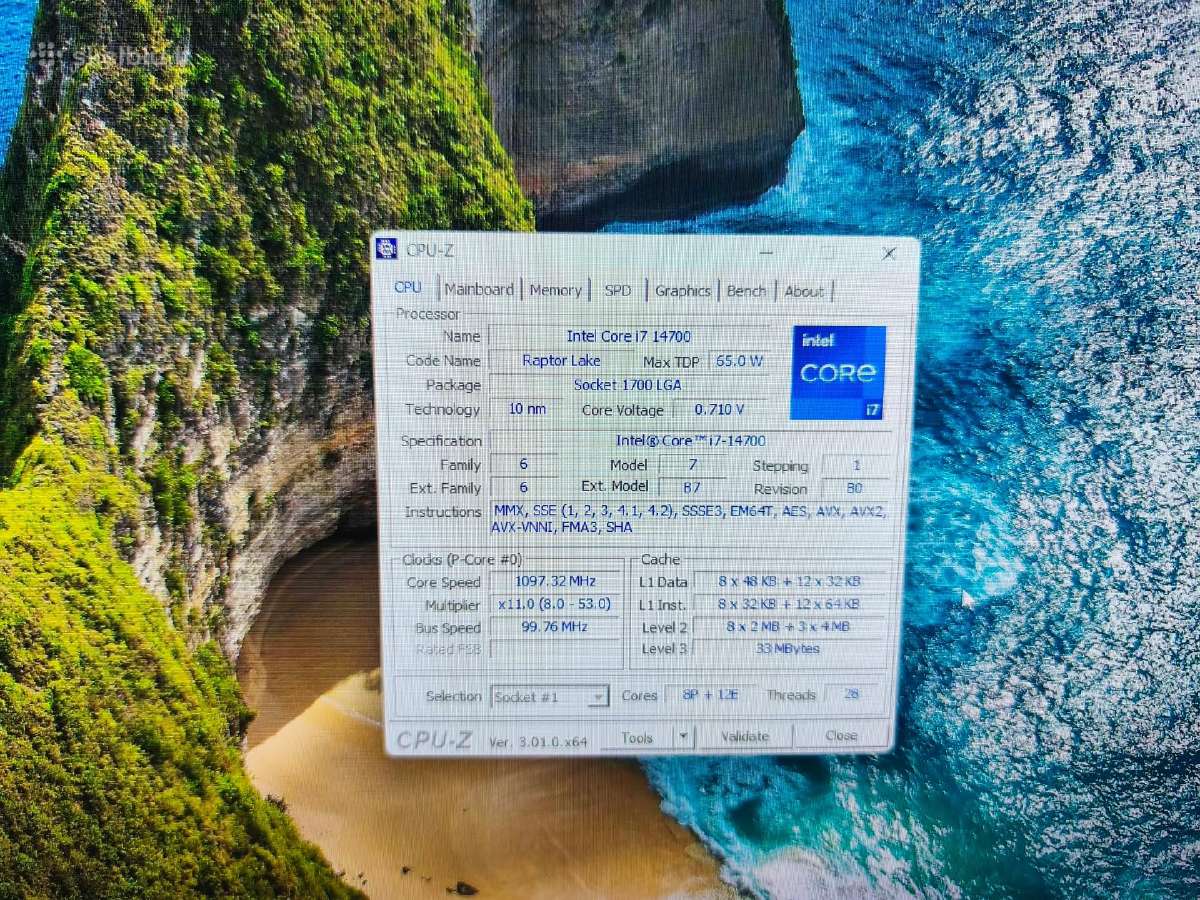Click the Validate button
Image resolution: width=1200 pixels, height=900 pixels.
[745, 737]
